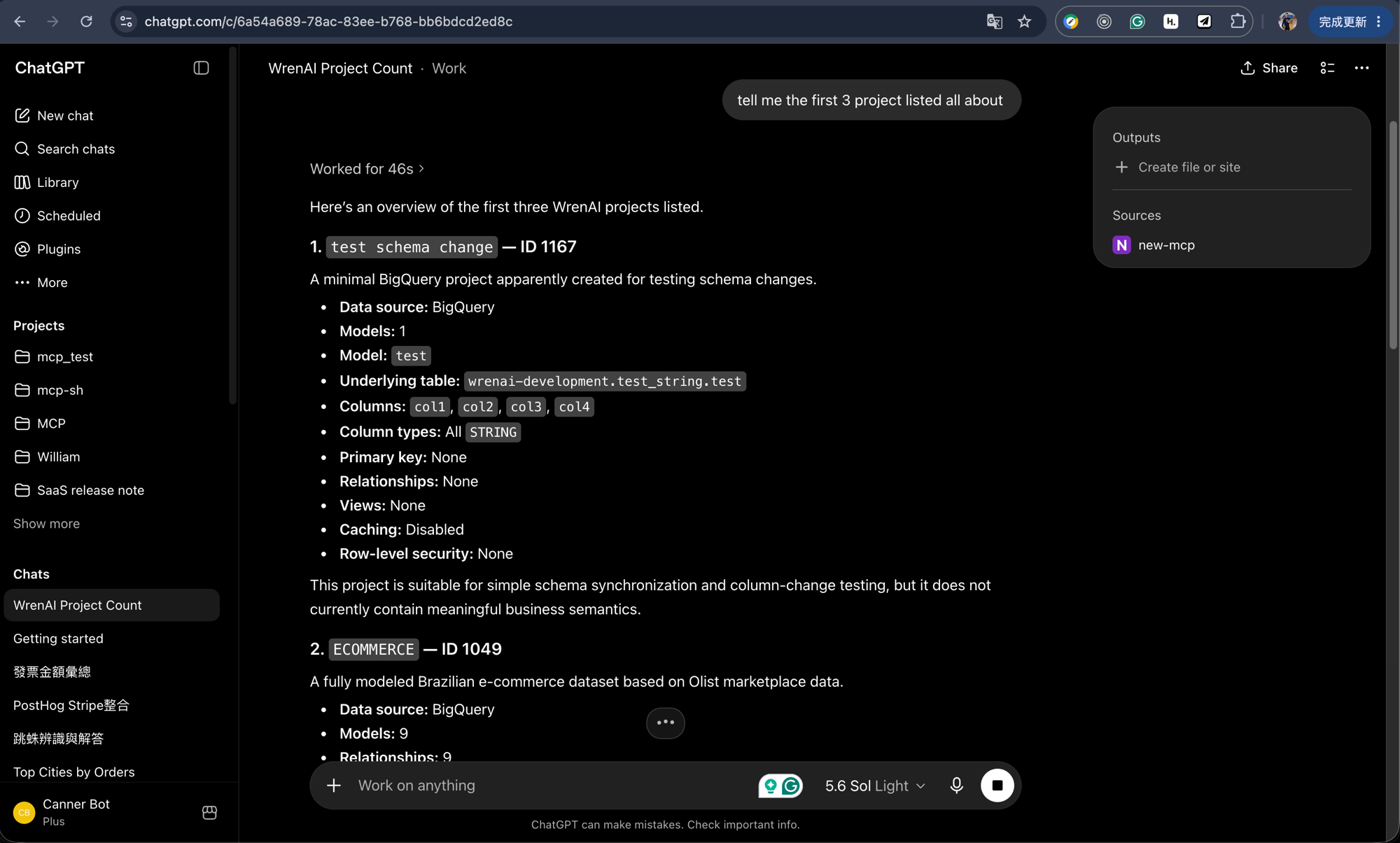The height and width of the screenshot is (843, 1400).
Task: Click the ChatGPT logo title
Action: (x=50, y=68)
